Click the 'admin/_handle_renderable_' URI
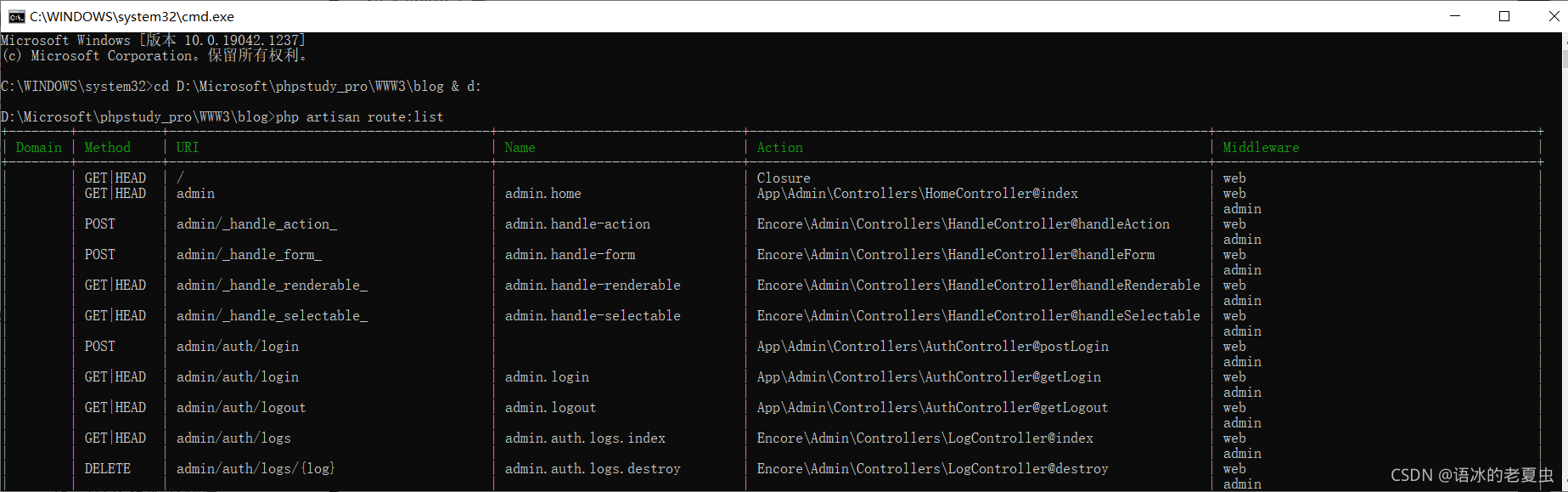The width and height of the screenshot is (1568, 492). click(272, 286)
